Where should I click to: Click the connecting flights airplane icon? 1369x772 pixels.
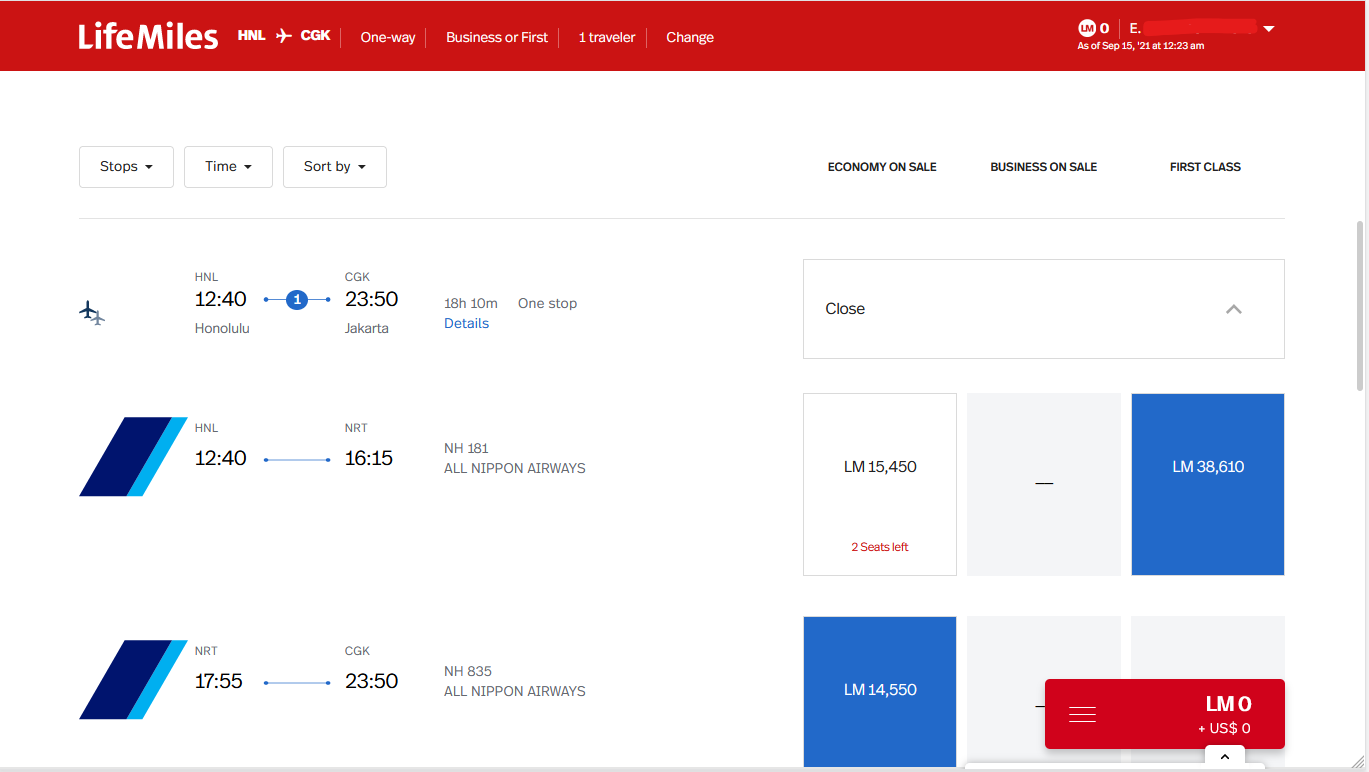click(92, 313)
